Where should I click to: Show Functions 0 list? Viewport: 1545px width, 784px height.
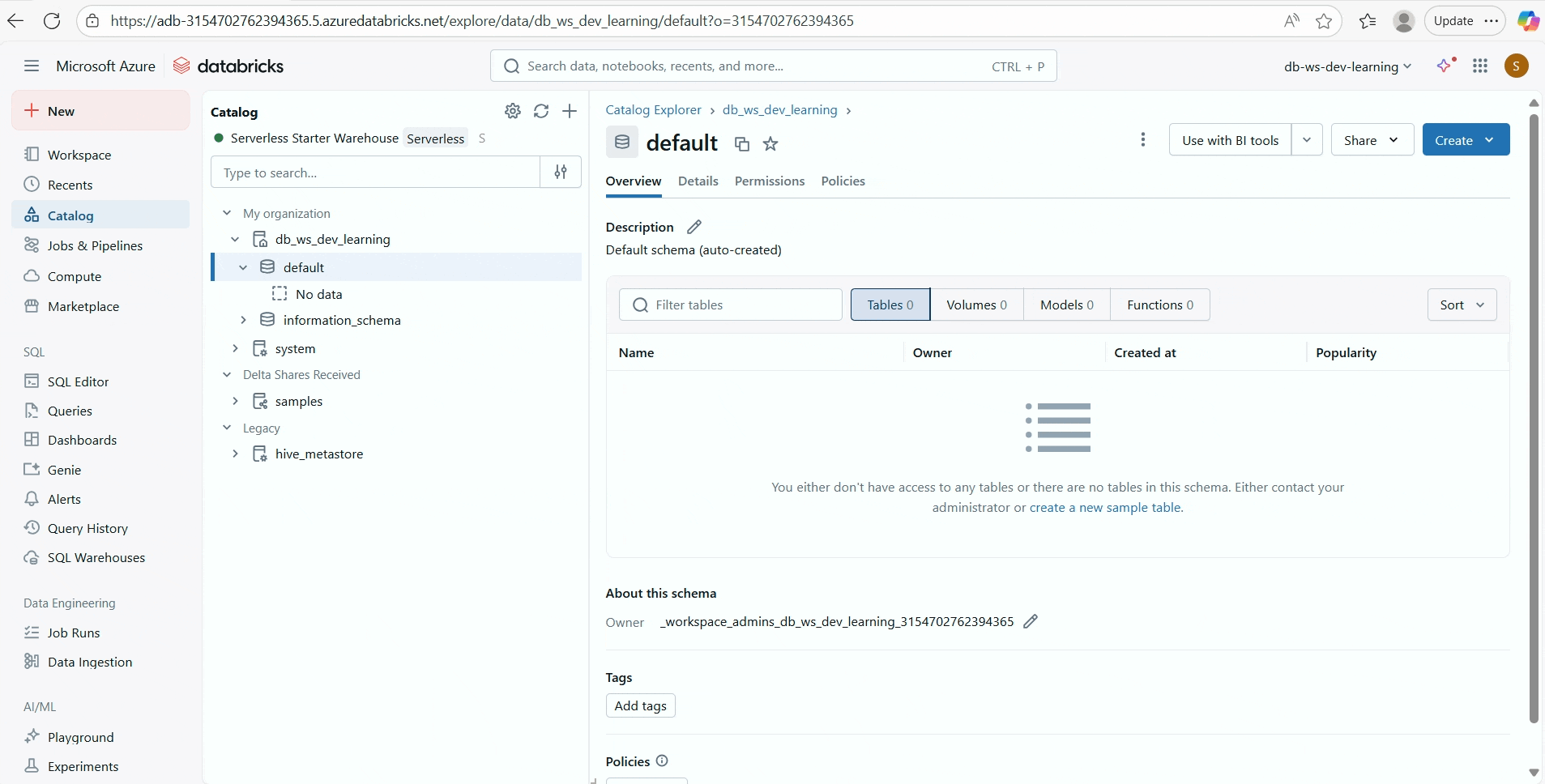click(1159, 305)
